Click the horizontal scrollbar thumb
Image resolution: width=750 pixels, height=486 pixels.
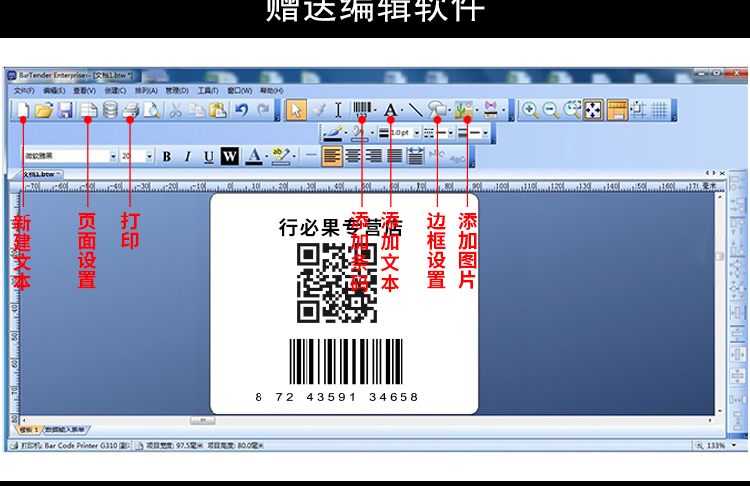[202, 420]
